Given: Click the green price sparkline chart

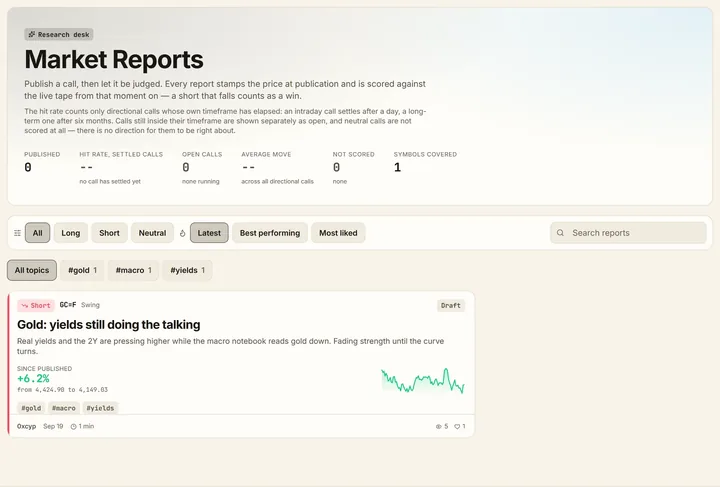Looking at the screenshot, I should pyautogui.click(x=423, y=381).
